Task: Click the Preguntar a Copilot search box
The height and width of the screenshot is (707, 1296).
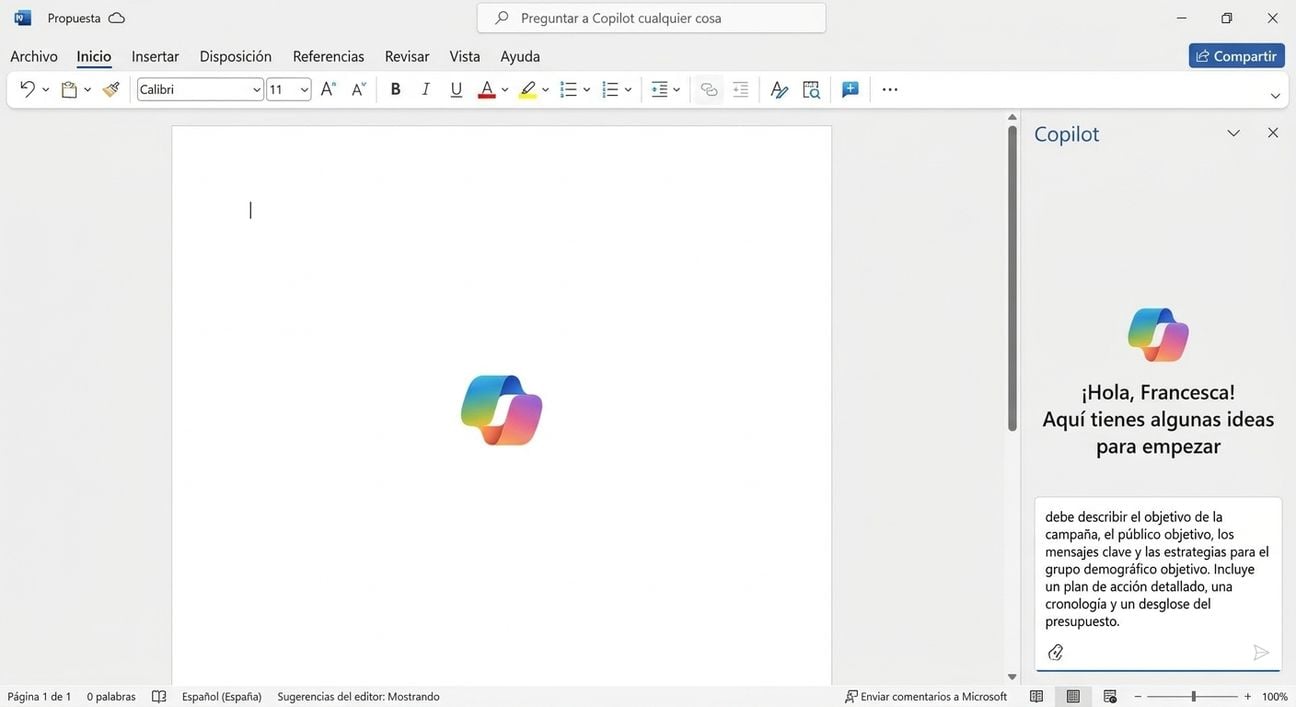Action: (x=651, y=18)
